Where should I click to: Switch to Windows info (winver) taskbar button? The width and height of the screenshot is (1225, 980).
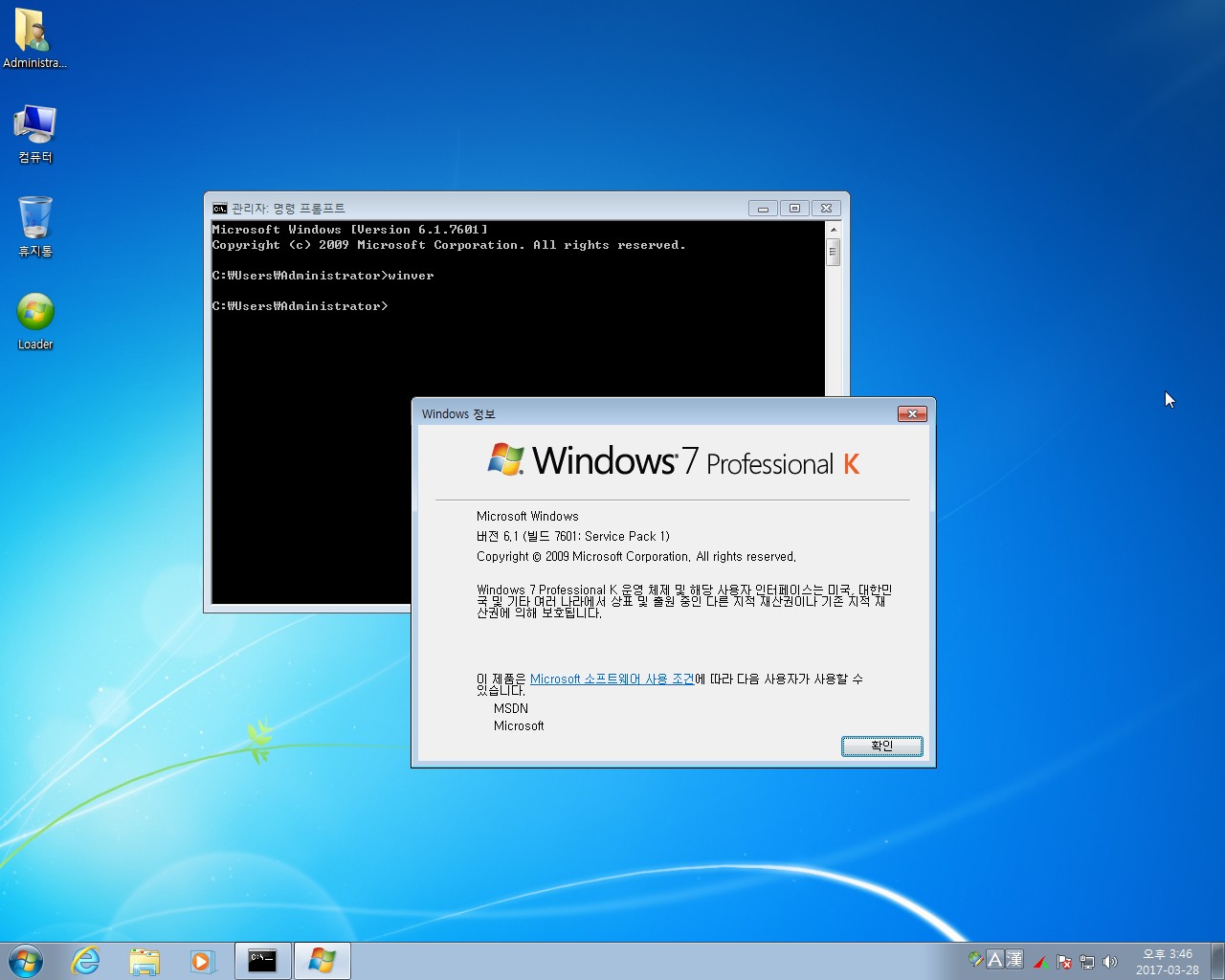pyautogui.click(x=322, y=961)
